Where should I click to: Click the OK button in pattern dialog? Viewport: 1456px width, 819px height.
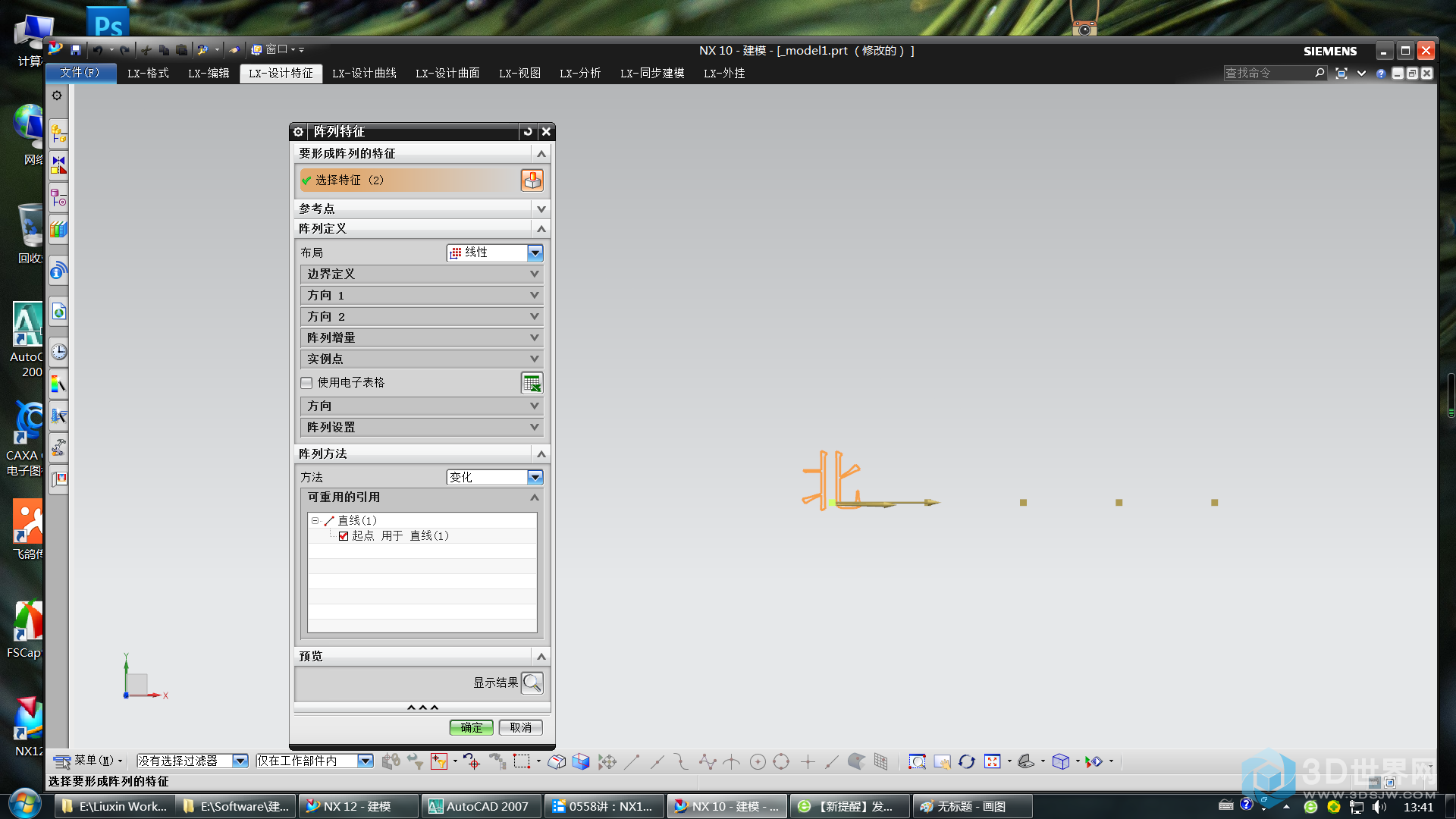tap(471, 728)
